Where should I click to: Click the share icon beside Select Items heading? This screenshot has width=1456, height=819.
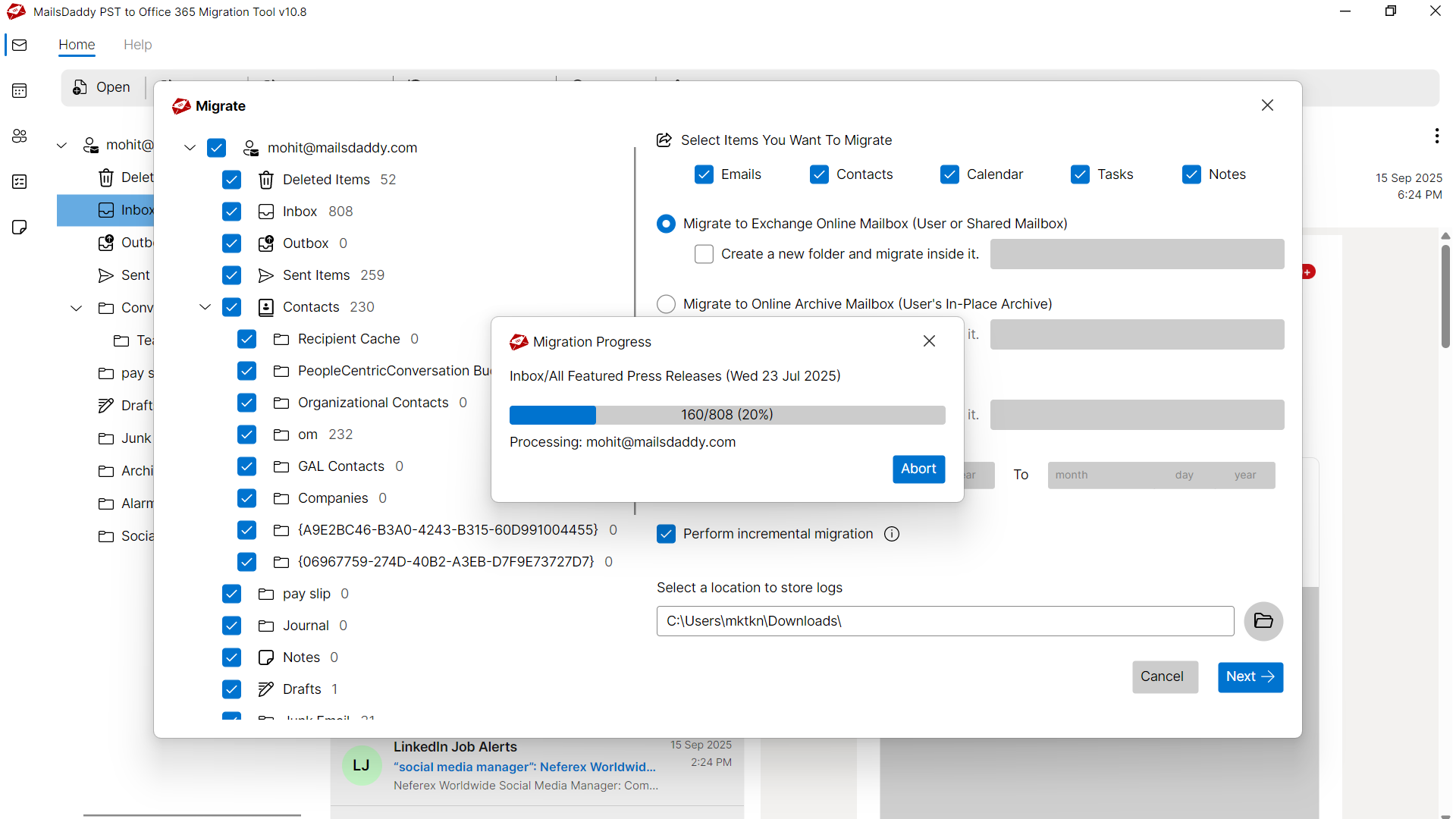(x=664, y=140)
